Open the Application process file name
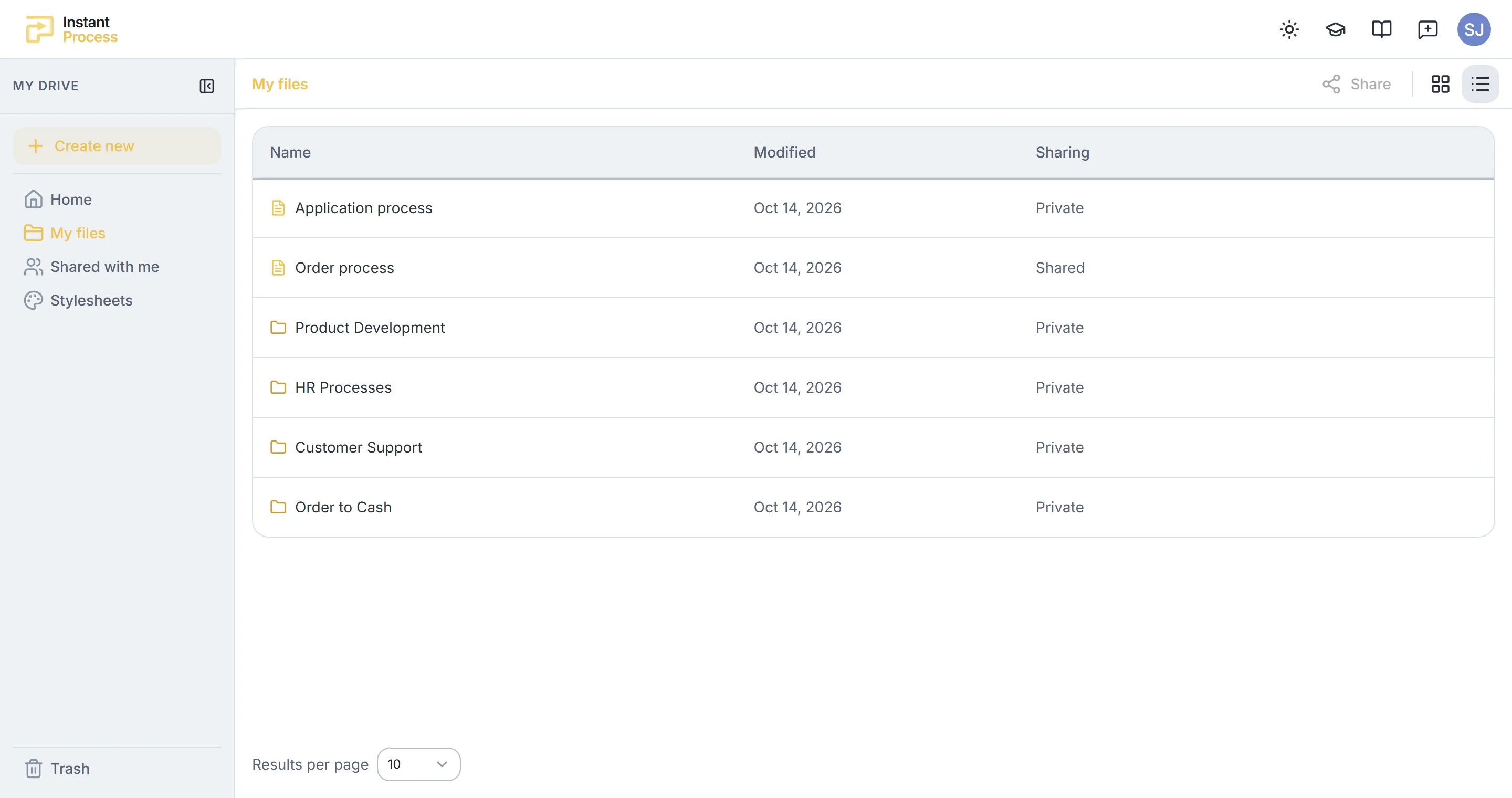The image size is (1512, 798). (x=363, y=208)
